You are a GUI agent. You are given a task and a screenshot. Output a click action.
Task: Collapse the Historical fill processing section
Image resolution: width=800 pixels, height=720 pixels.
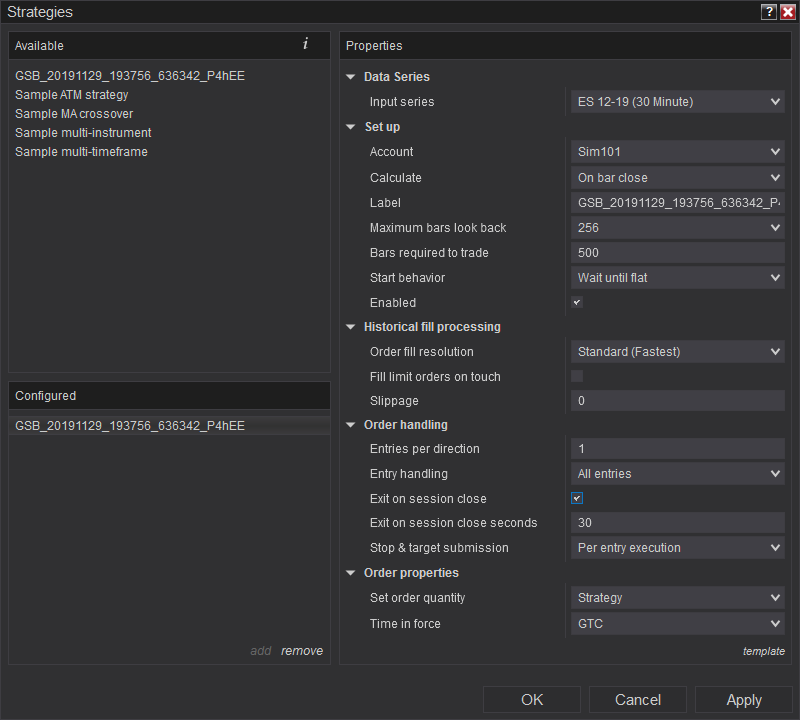pos(351,327)
